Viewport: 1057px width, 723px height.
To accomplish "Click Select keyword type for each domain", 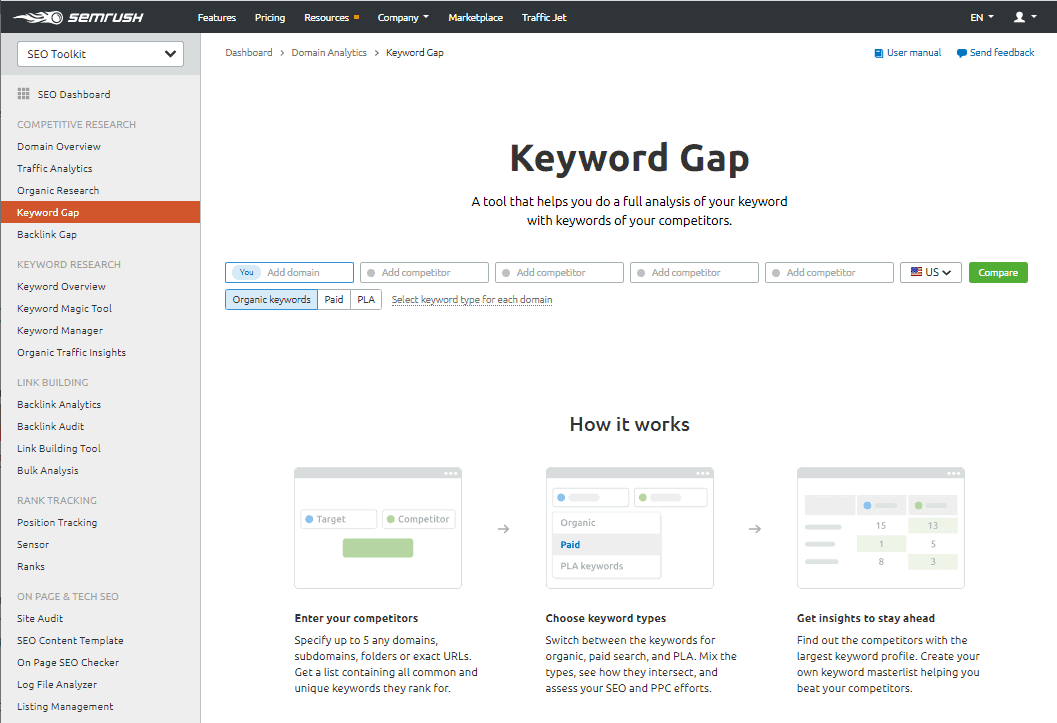I will coord(472,299).
